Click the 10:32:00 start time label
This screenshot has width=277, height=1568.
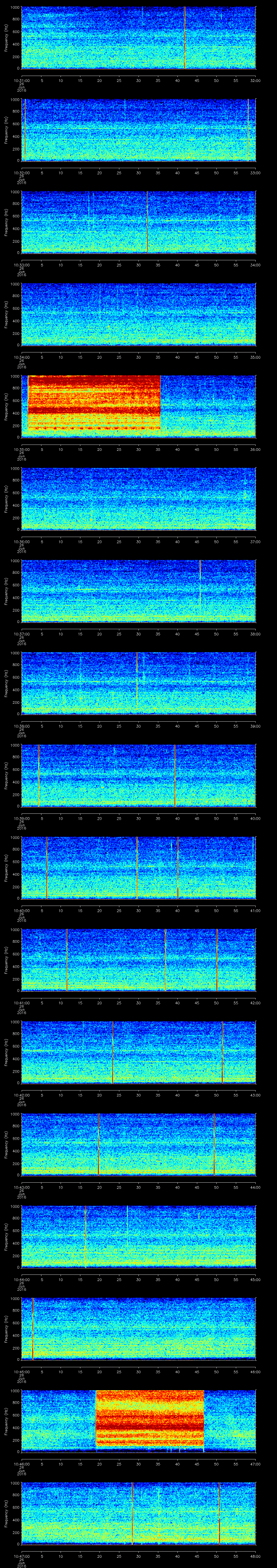point(21,173)
